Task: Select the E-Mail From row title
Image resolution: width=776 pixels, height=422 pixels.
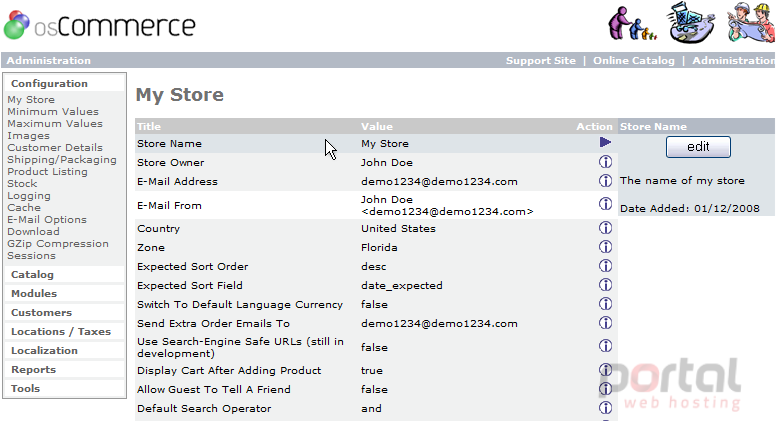Action: [x=169, y=205]
